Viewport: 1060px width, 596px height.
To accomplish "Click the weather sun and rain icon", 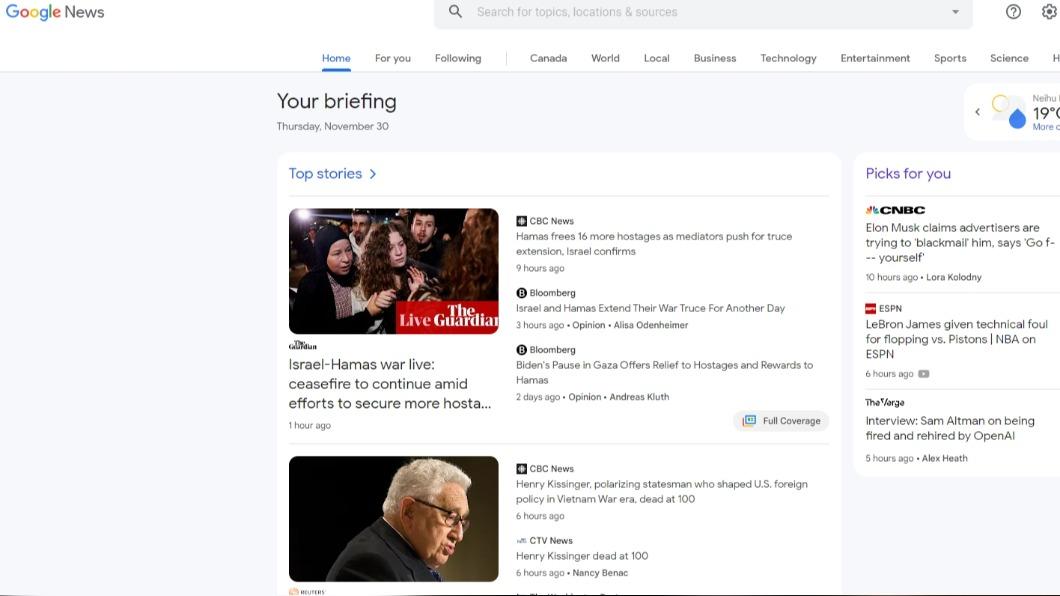I will (x=1008, y=111).
